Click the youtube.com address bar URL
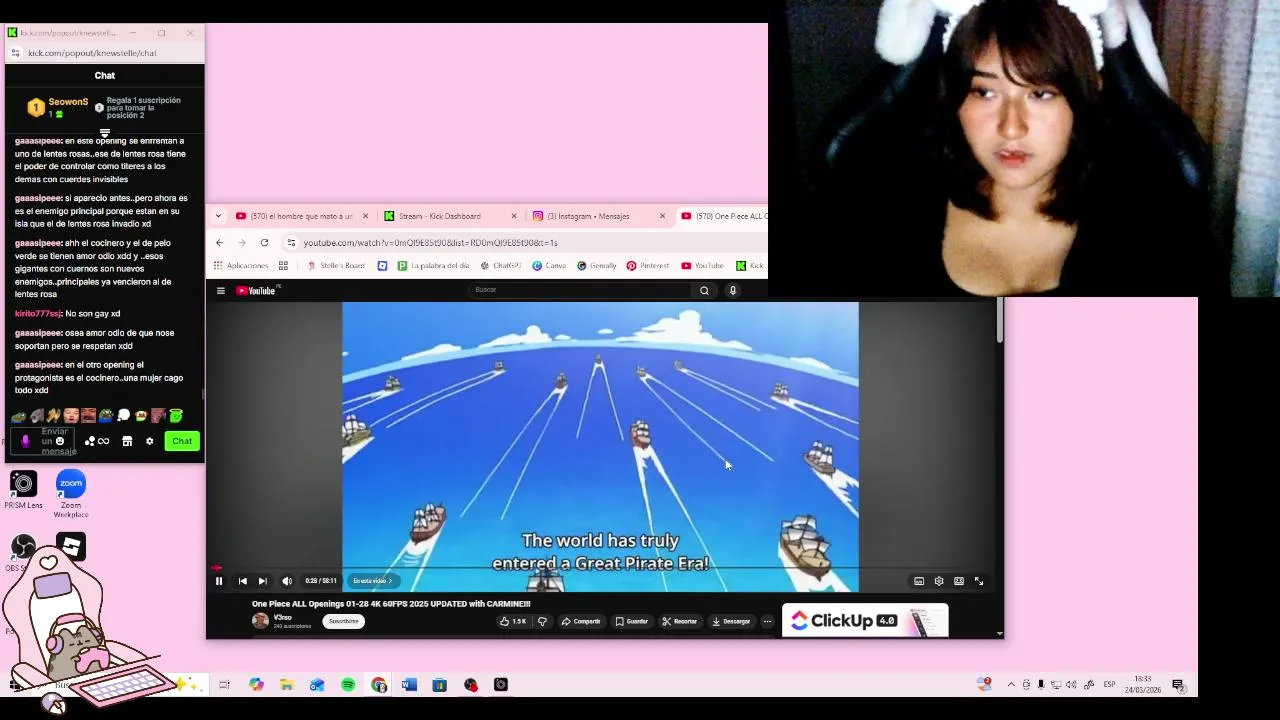This screenshot has height=720, width=1280. (430, 243)
